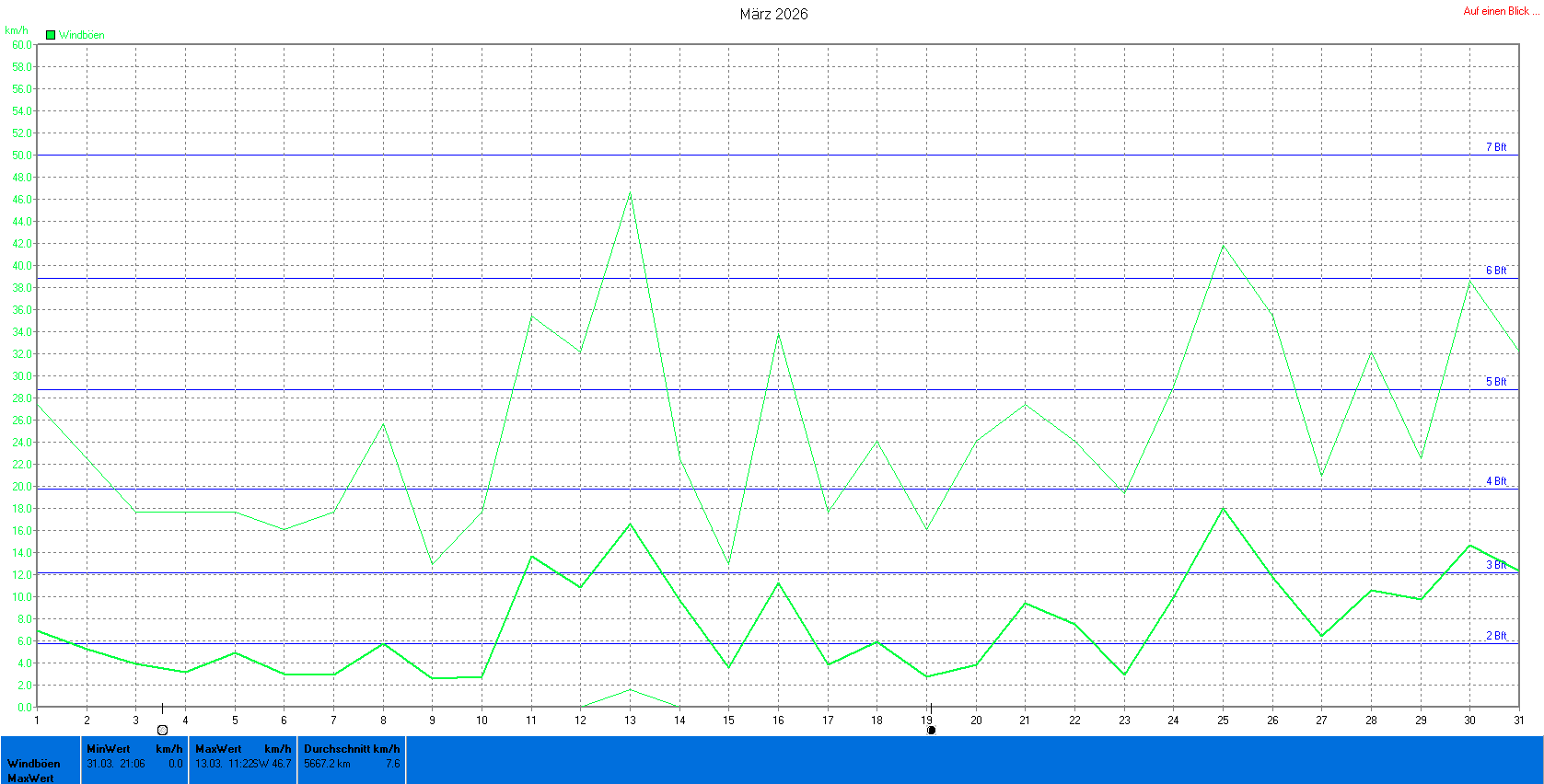The height and width of the screenshot is (784, 1544).
Task: Click the 'März 2026' chart title
Action: click(x=773, y=14)
